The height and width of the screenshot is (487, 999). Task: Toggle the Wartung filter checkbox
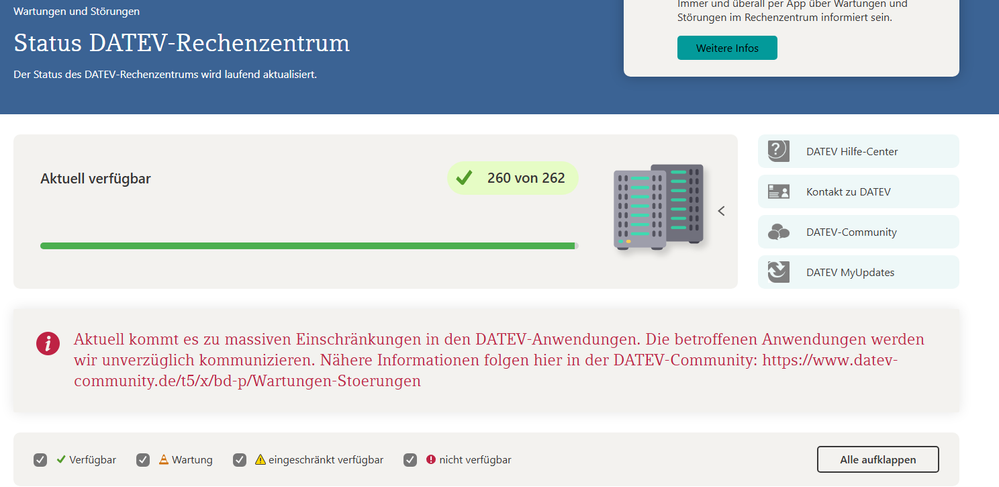pyautogui.click(x=143, y=460)
